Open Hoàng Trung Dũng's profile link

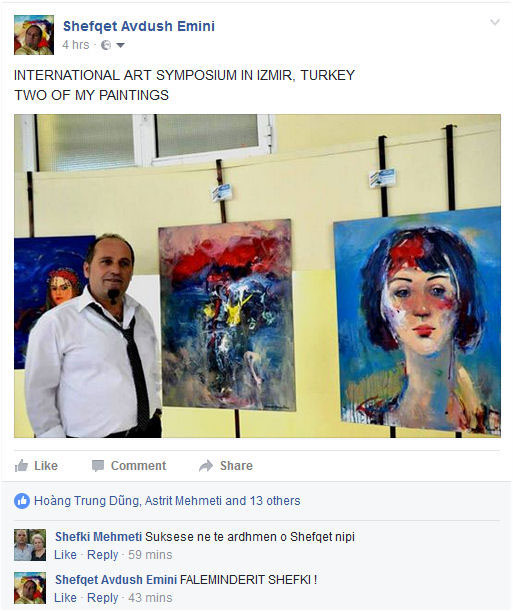[x=87, y=501]
